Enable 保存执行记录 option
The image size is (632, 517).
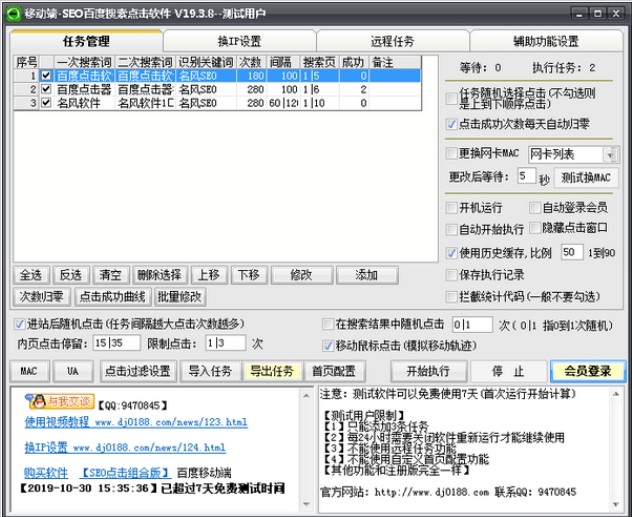click(452, 275)
